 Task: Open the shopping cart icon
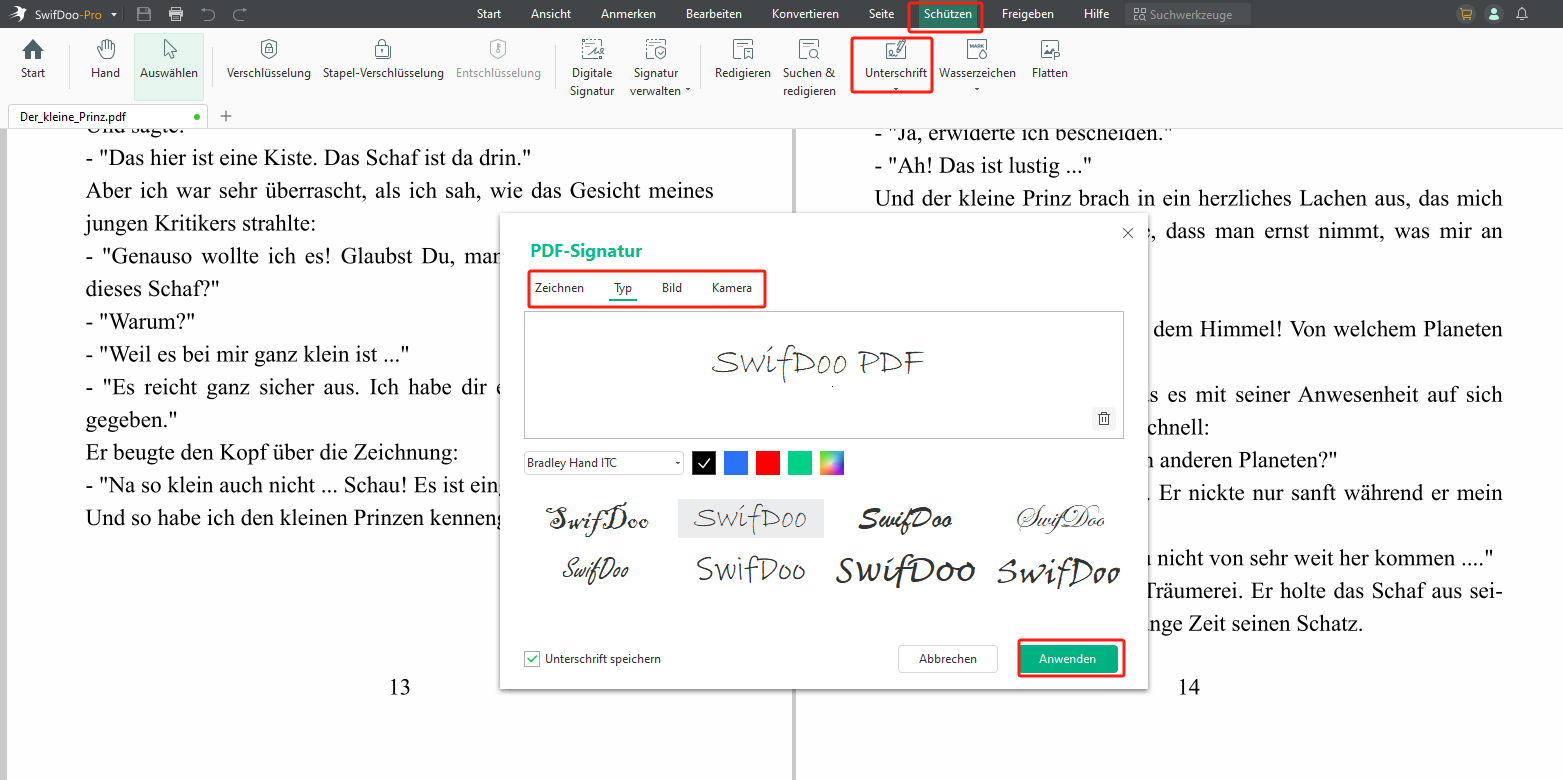1466,14
